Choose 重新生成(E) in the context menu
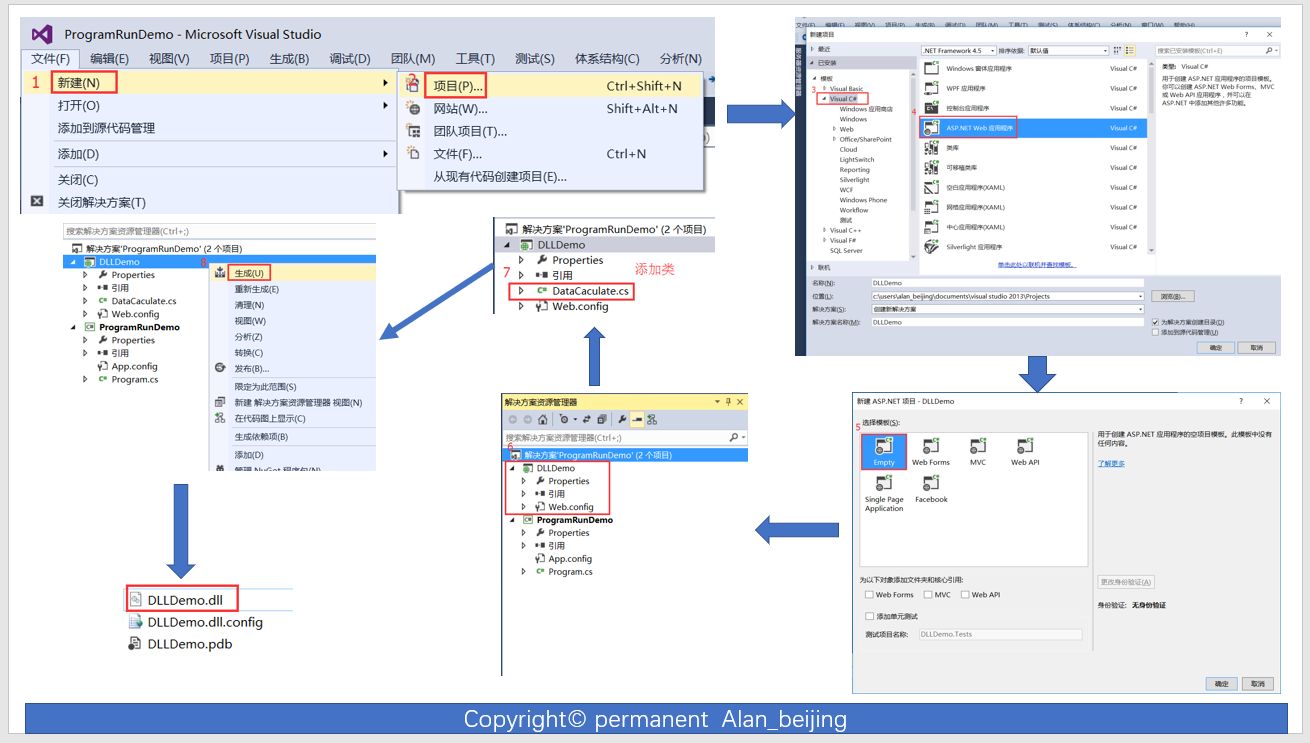This screenshot has height=743, width=1310. pos(257,289)
